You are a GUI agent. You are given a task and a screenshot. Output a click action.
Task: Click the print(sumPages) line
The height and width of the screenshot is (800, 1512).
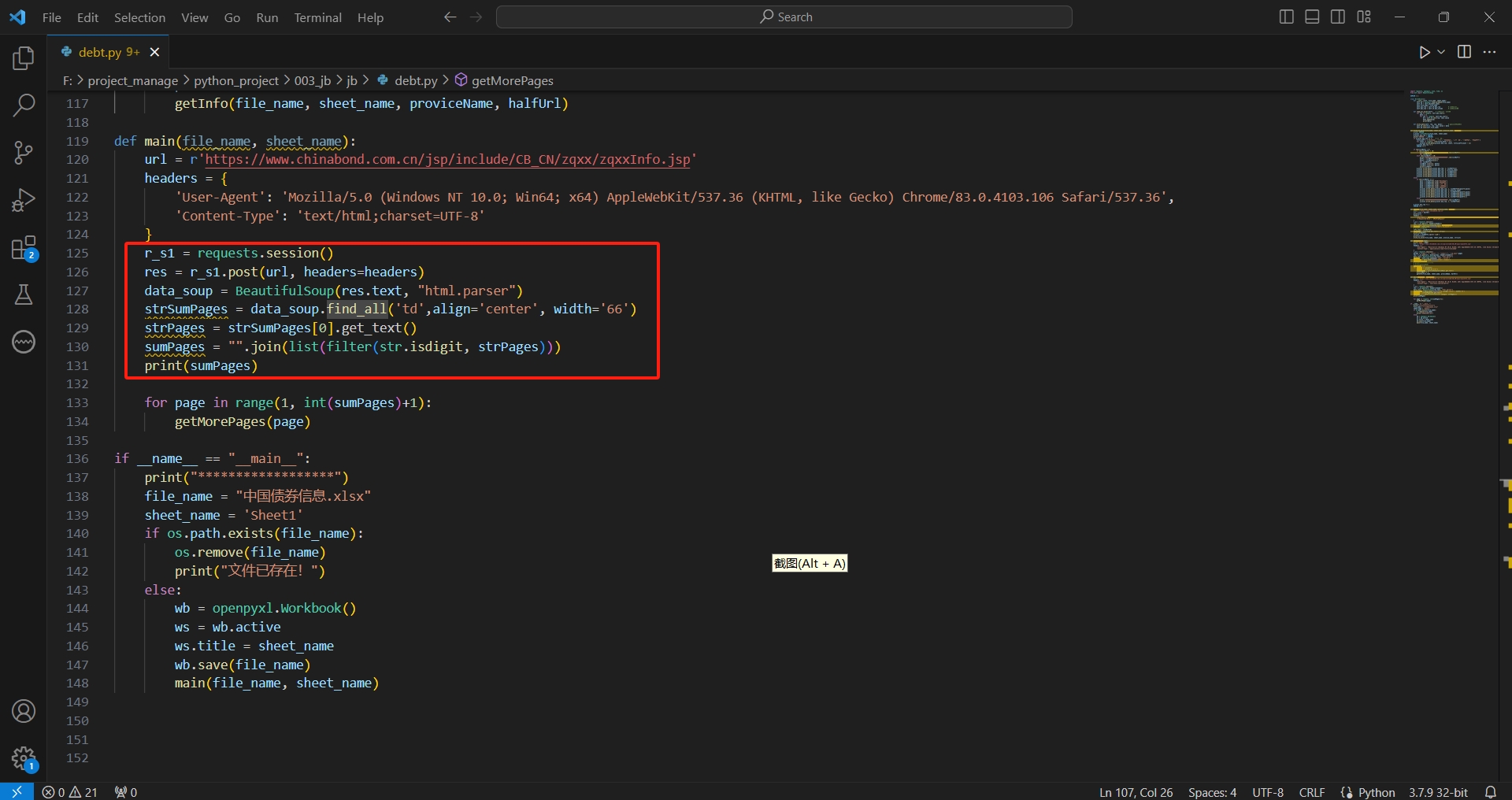tap(201, 366)
